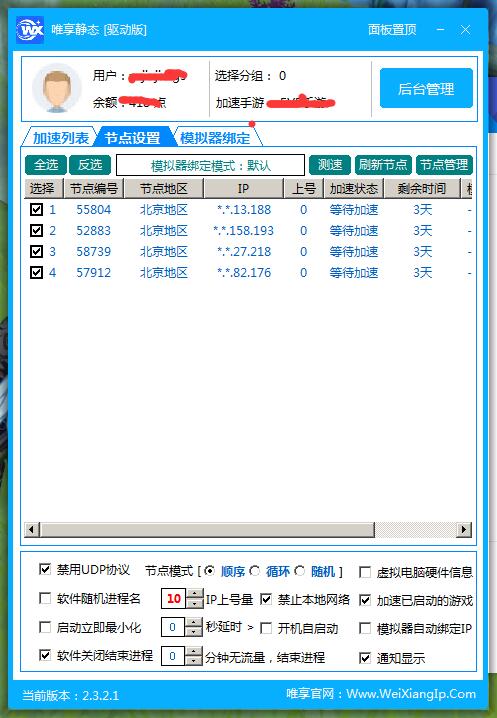
Task: Sort by the 节点编号 column header
Action: pos(93,188)
